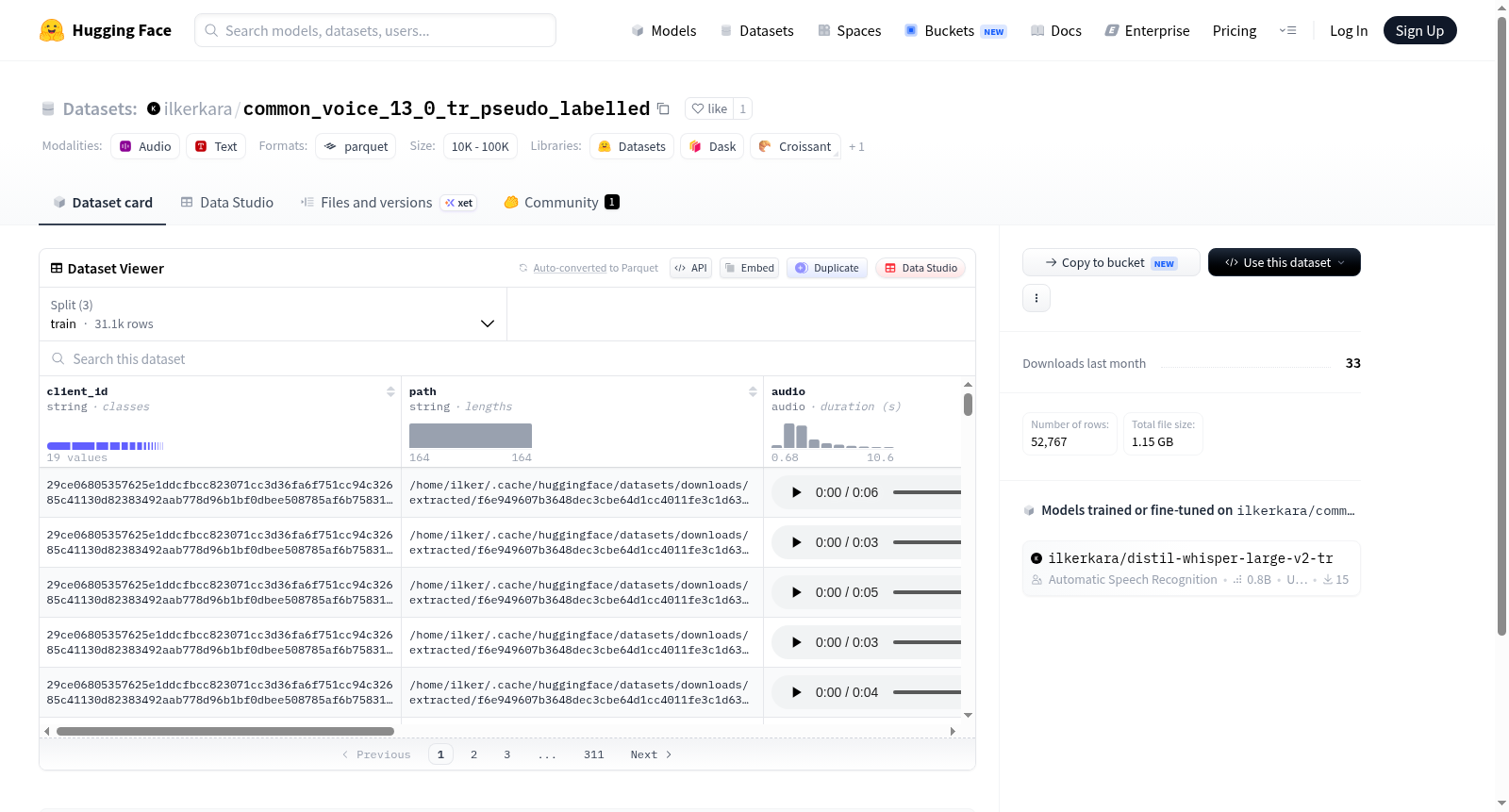
Task: Click the 0:04 audio progress slider
Action: 927,692
